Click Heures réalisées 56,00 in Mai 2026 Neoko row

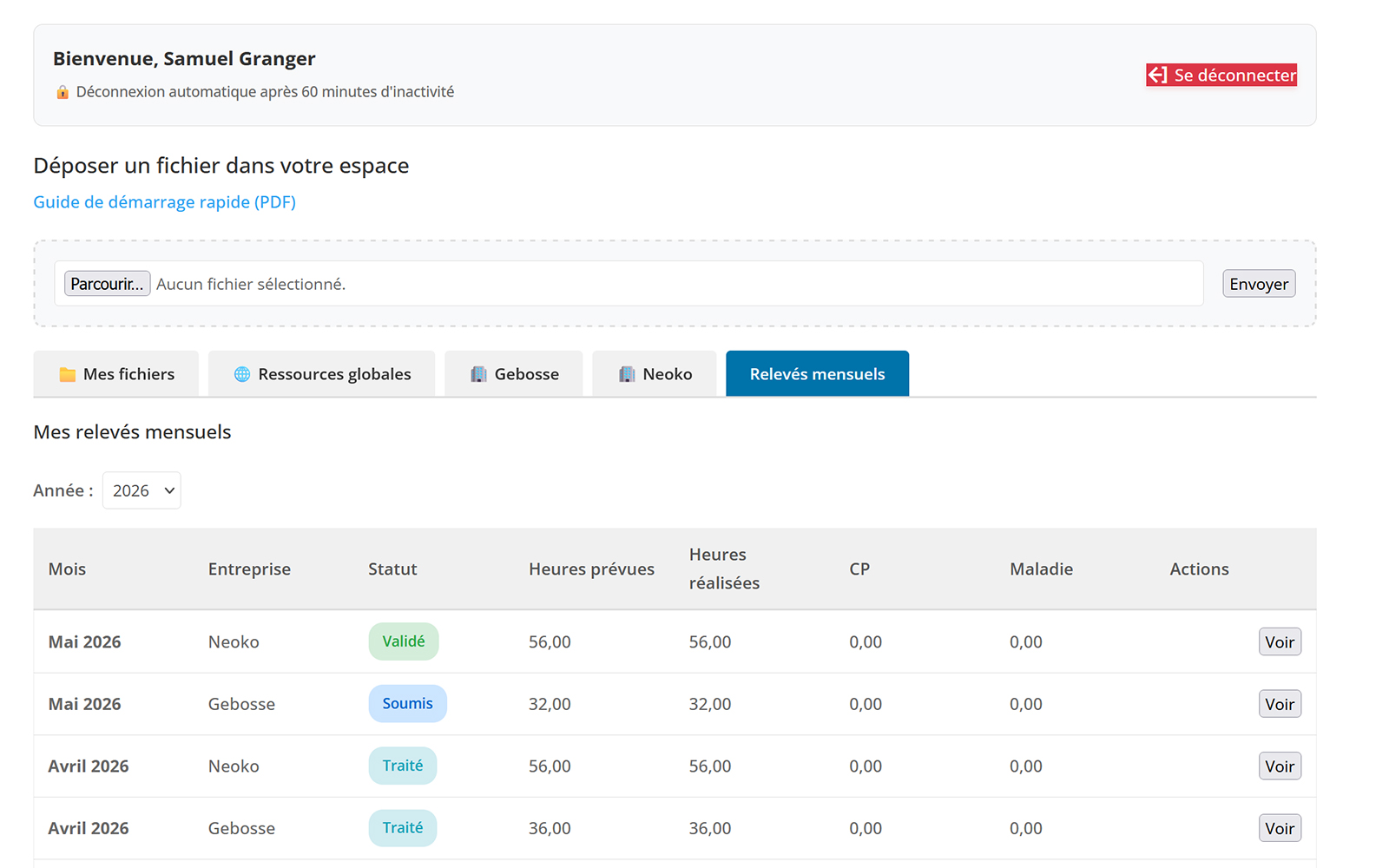[x=710, y=642]
